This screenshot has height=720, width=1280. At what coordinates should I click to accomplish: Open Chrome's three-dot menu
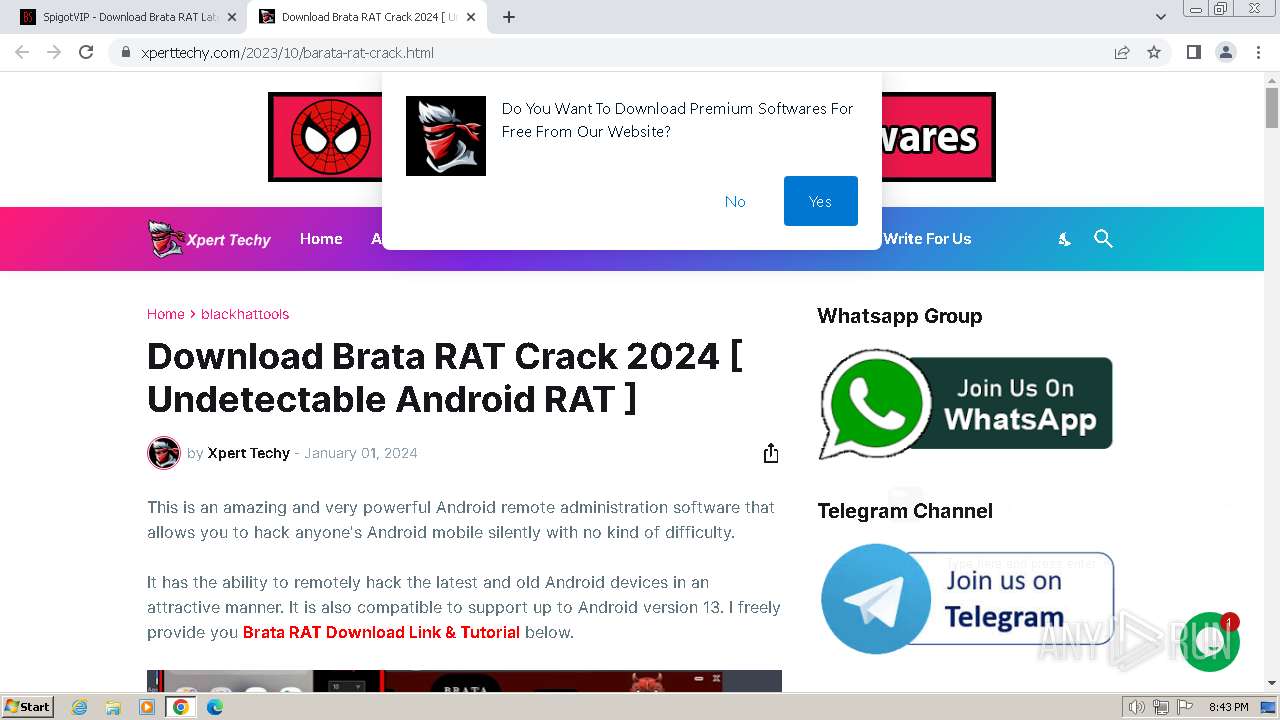pyautogui.click(x=1259, y=52)
